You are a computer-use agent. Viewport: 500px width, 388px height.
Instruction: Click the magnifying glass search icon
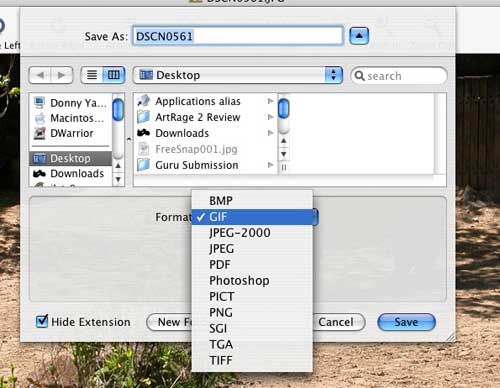359,76
